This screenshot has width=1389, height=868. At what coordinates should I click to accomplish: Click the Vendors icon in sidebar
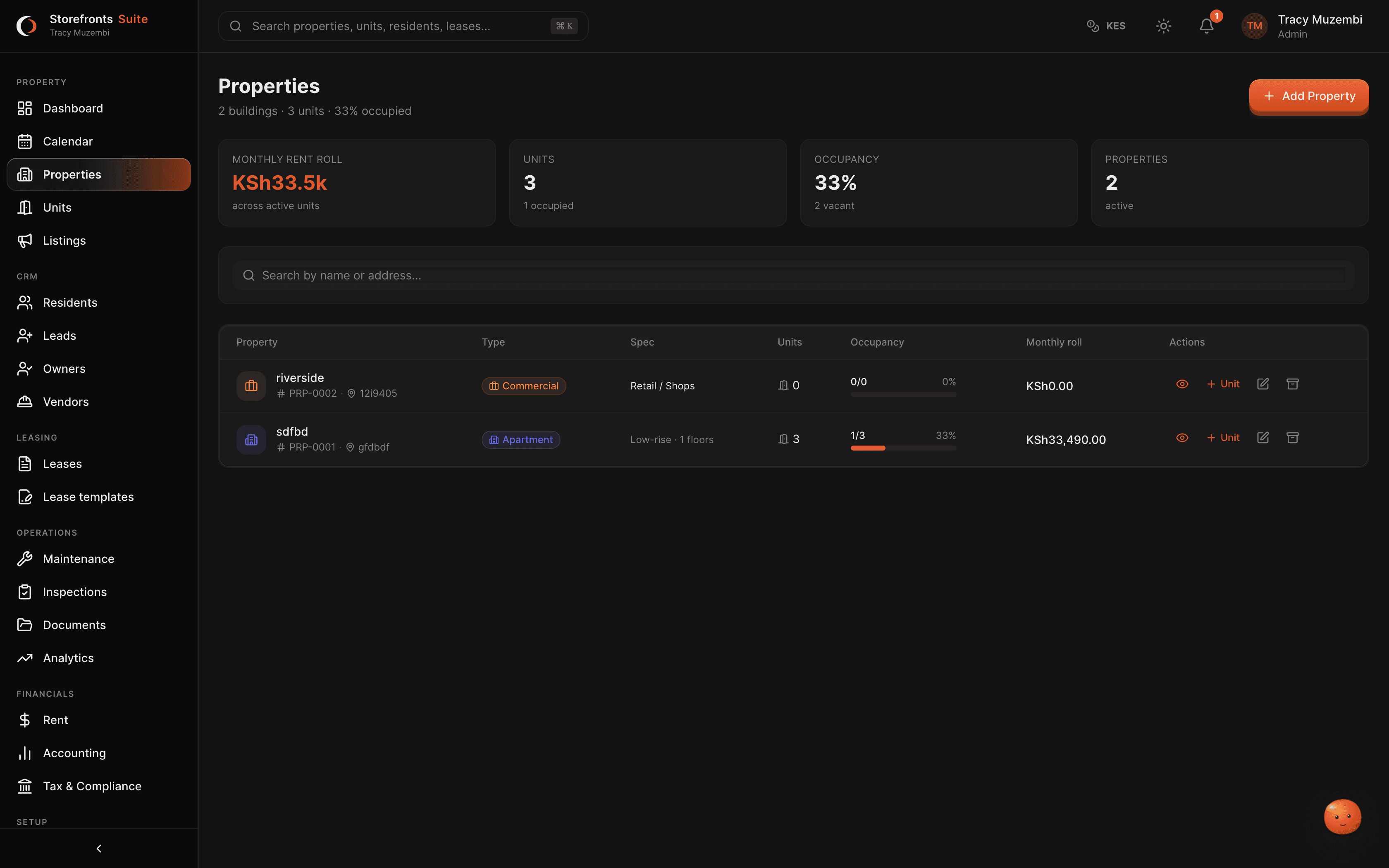[x=25, y=402]
